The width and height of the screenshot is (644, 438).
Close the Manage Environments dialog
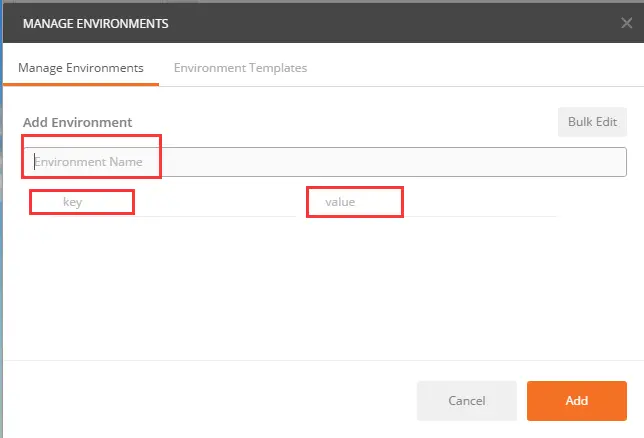626,22
